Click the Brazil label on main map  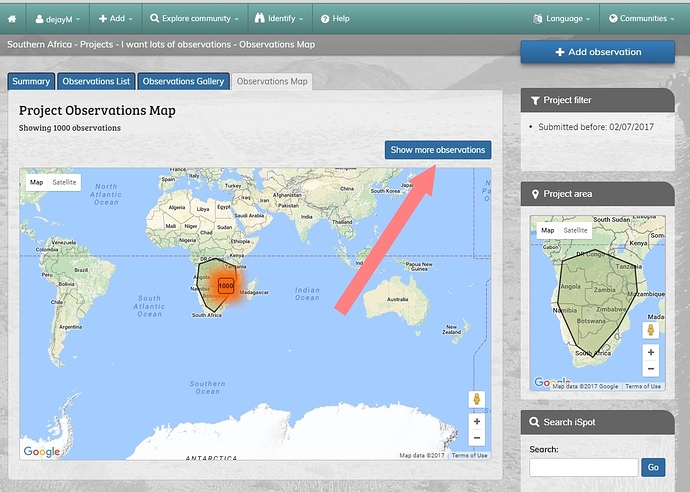(81, 270)
